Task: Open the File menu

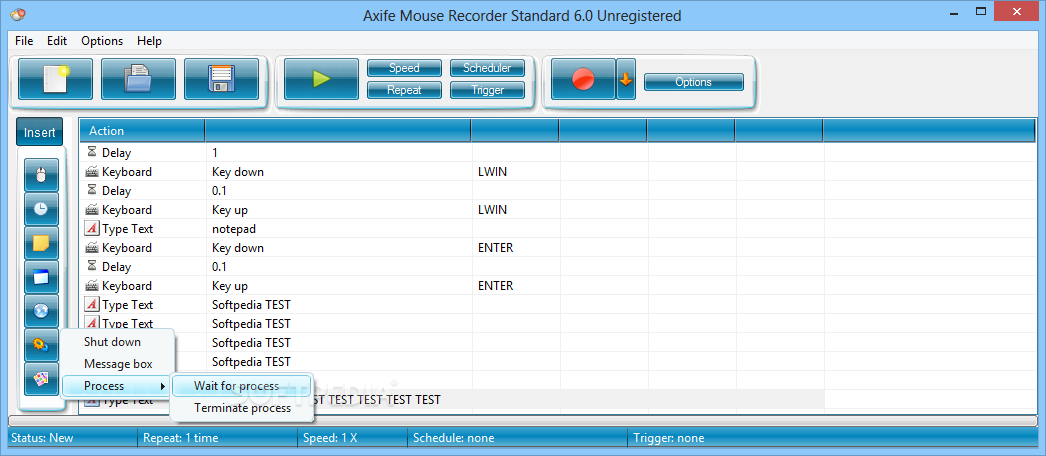Action: [x=24, y=41]
